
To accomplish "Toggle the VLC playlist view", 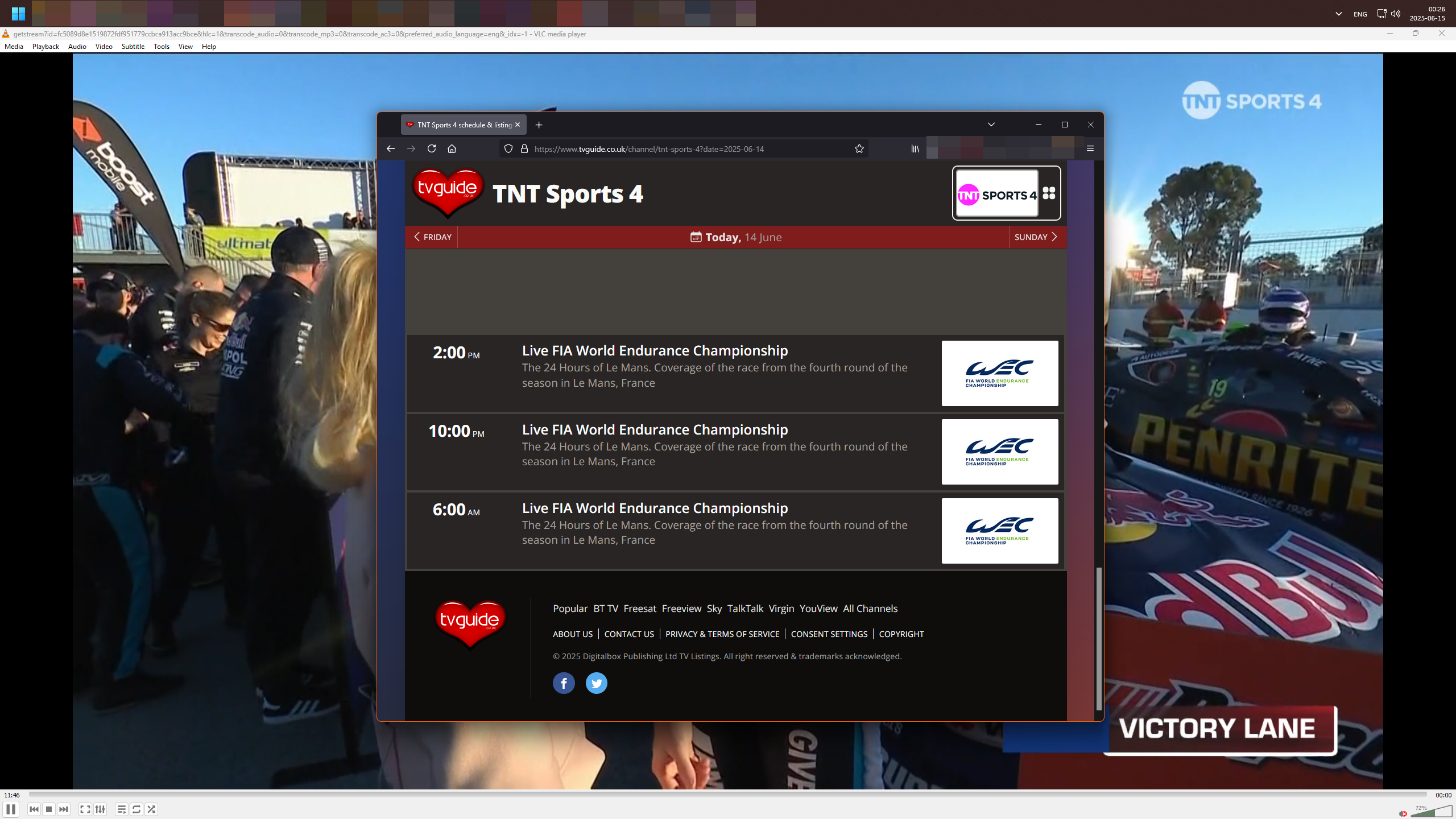I will click(121, 809).
